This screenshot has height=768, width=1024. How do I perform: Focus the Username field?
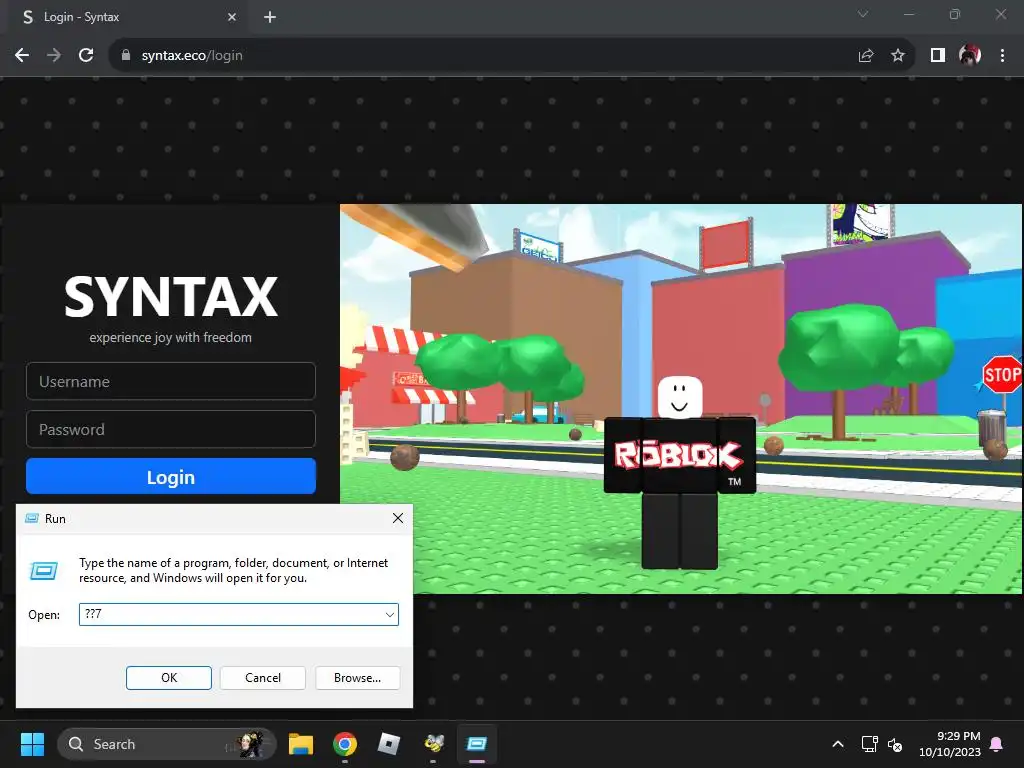pos(170,381)
